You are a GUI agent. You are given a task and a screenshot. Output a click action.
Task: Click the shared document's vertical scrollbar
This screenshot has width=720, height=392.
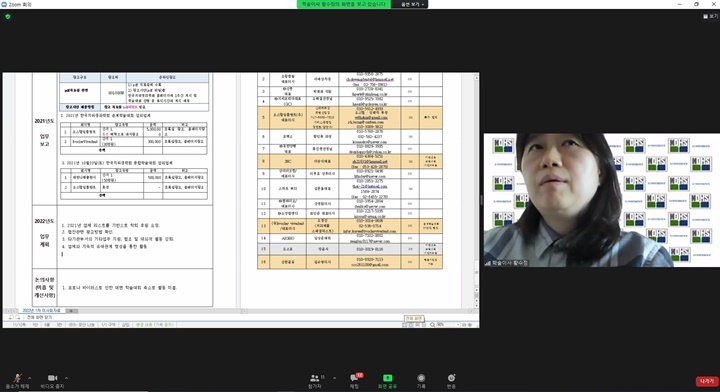[x=477, y=190]
